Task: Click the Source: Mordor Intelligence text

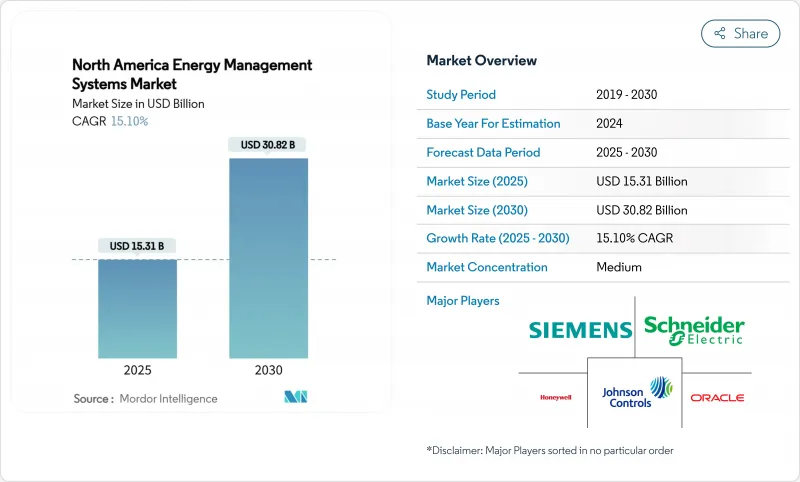Action: 145,399
